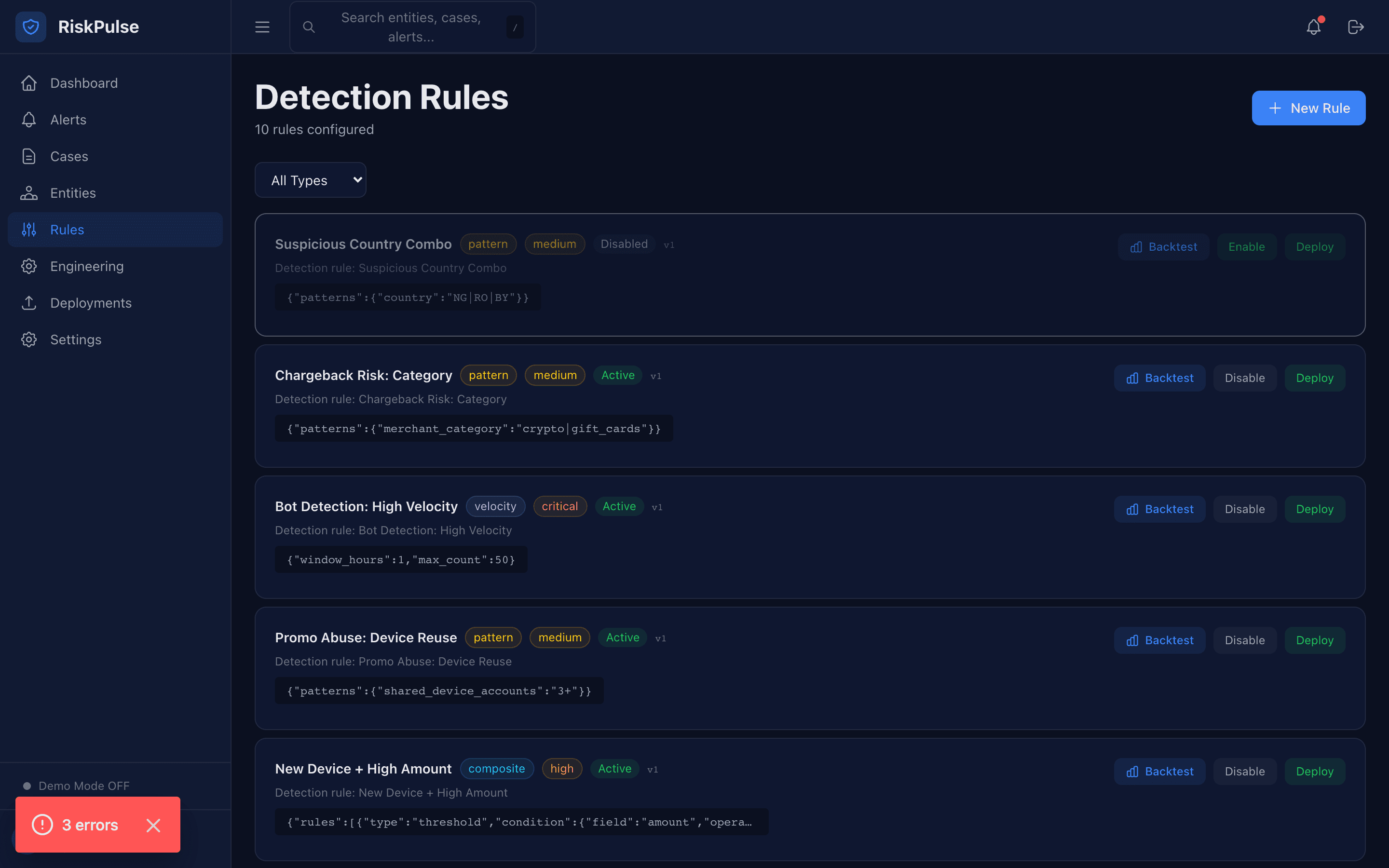Open notifications bell in top bar
The height and width of the screenshot is (868, 1389).
tap(1314, 27)
